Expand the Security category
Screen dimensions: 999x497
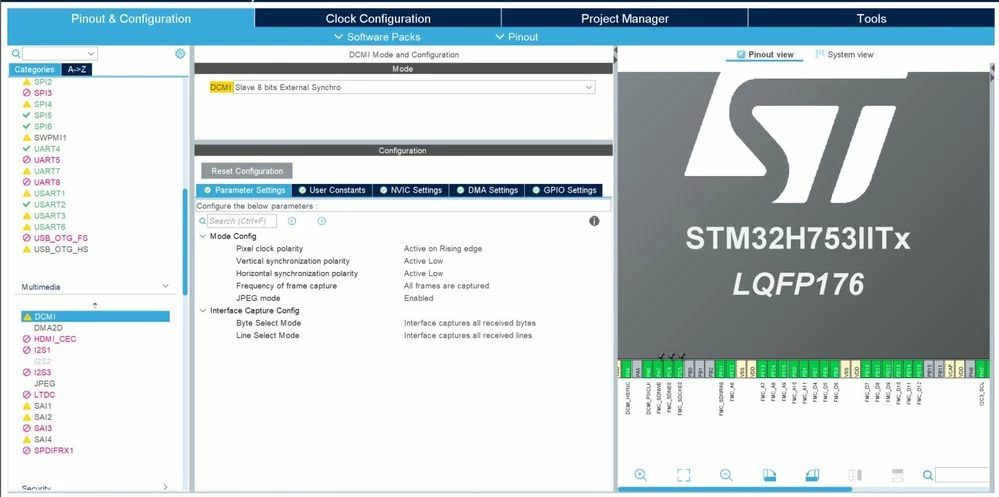click(x=166, y=487)
